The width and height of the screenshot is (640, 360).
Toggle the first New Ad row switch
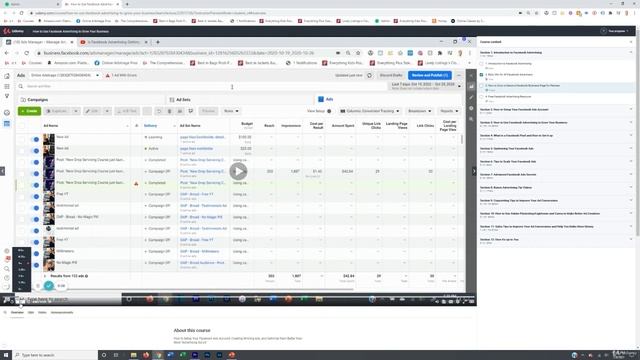pyautogui.click(x=35, y=140)
